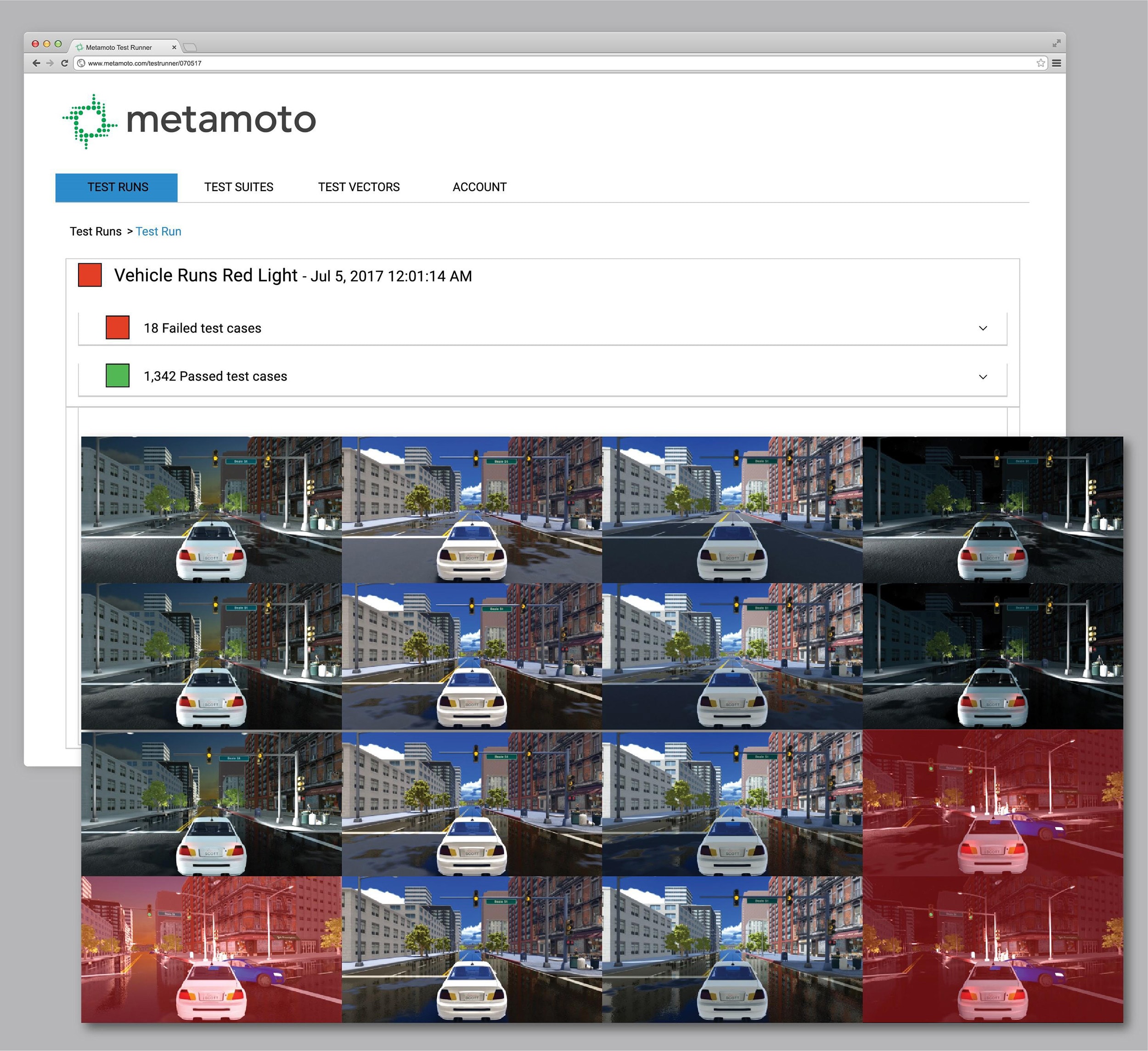Click the green swatch beside Passed test cases

[117, 376]
